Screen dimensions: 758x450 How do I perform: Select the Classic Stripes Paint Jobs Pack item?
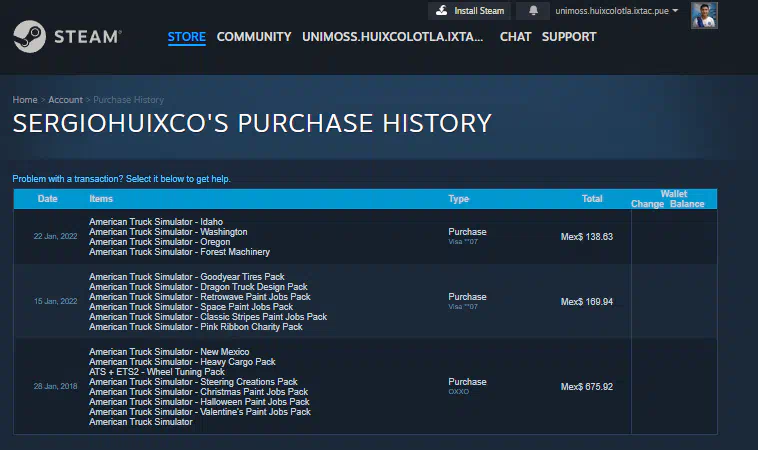tap(208, 317)
